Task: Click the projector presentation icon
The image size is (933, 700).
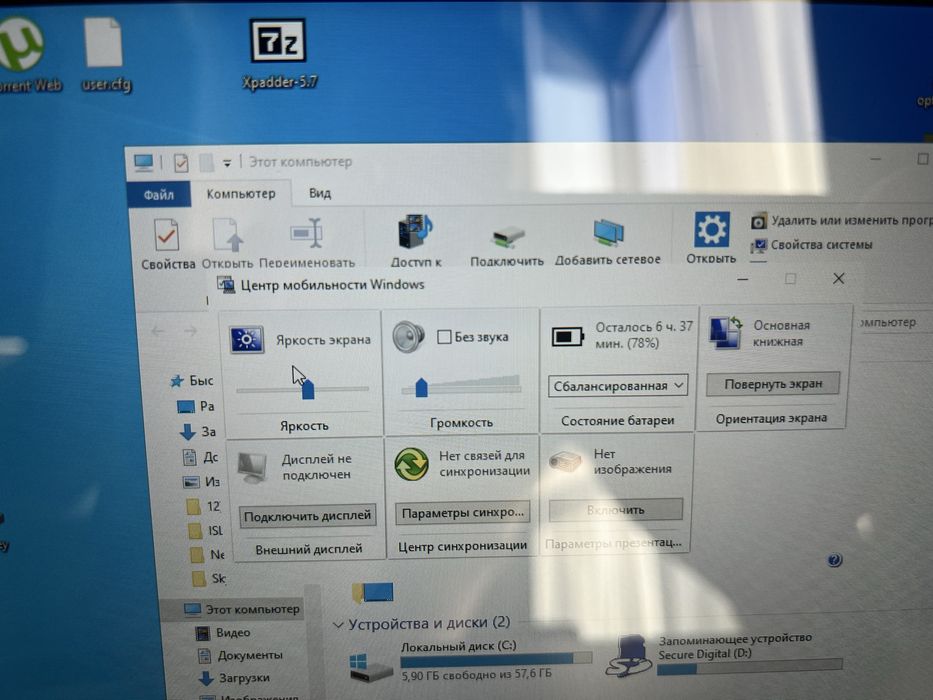Action: pos(565,461)
